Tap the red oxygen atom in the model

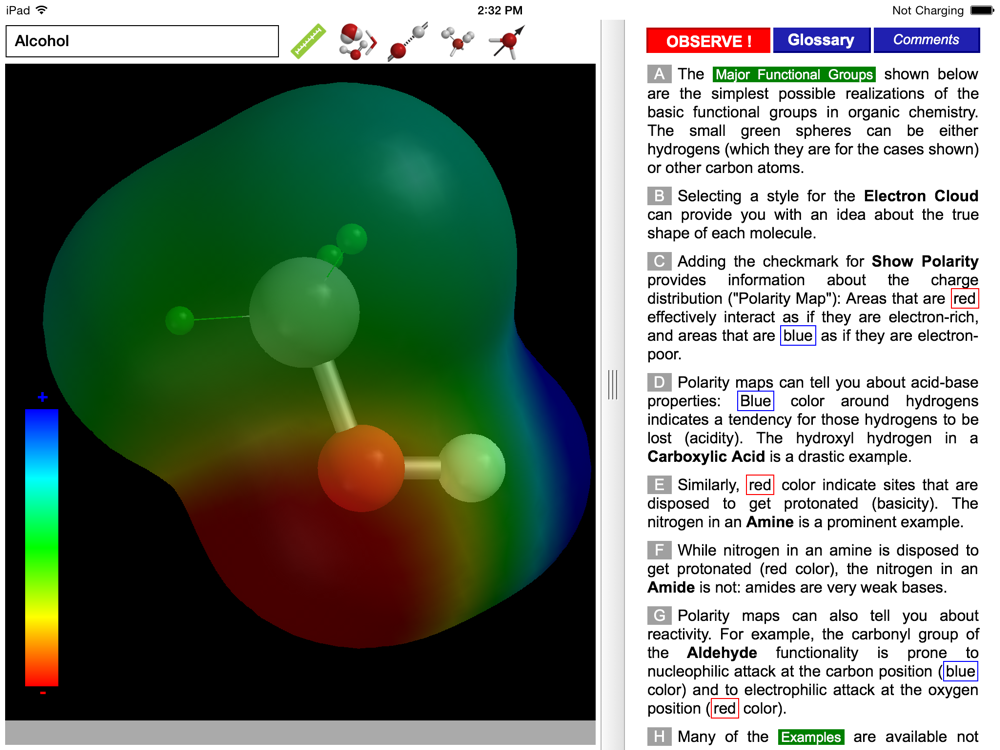(361, 467)
